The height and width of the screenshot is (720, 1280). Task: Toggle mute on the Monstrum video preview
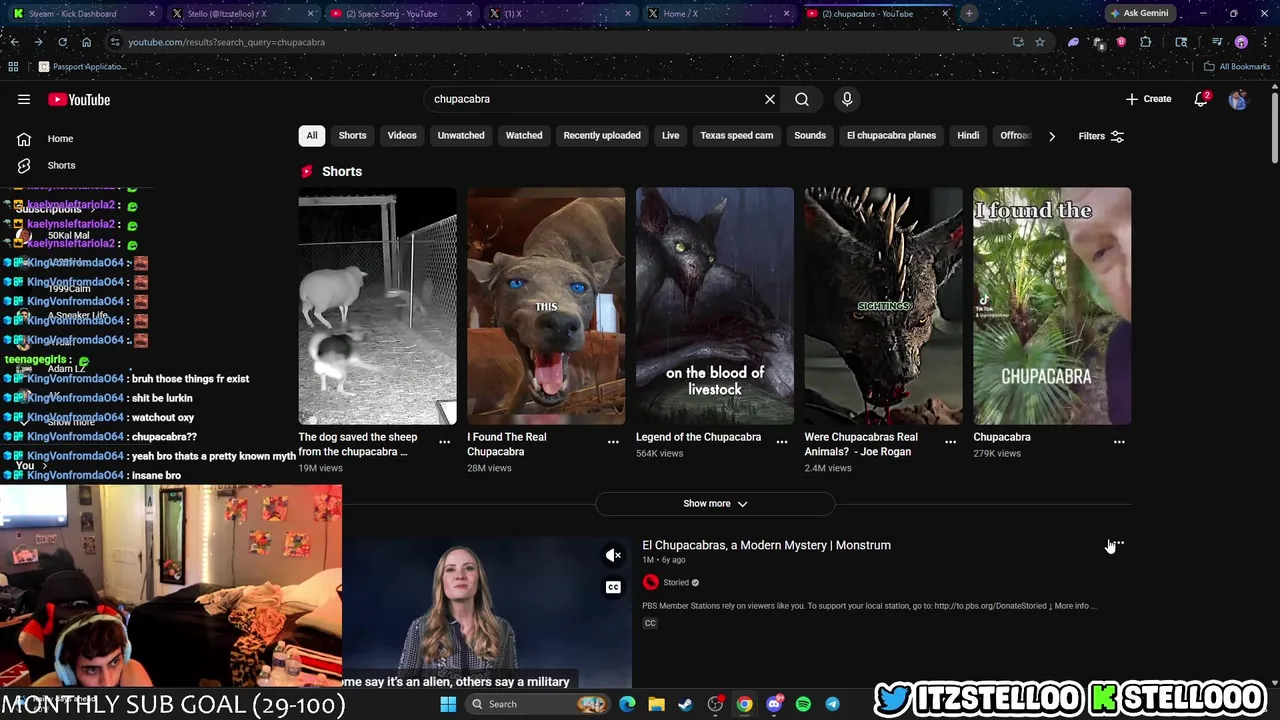click(613, 555)
